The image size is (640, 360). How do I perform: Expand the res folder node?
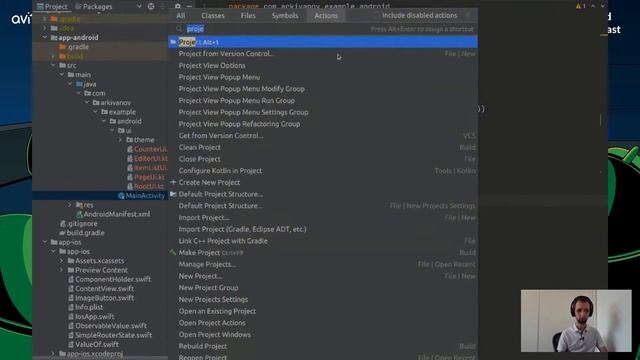tap(70, 205)
